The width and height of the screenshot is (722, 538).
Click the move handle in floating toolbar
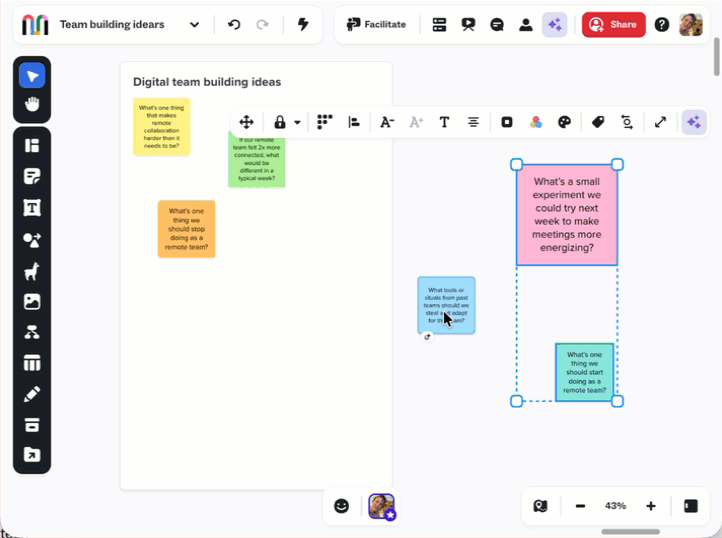247,122
